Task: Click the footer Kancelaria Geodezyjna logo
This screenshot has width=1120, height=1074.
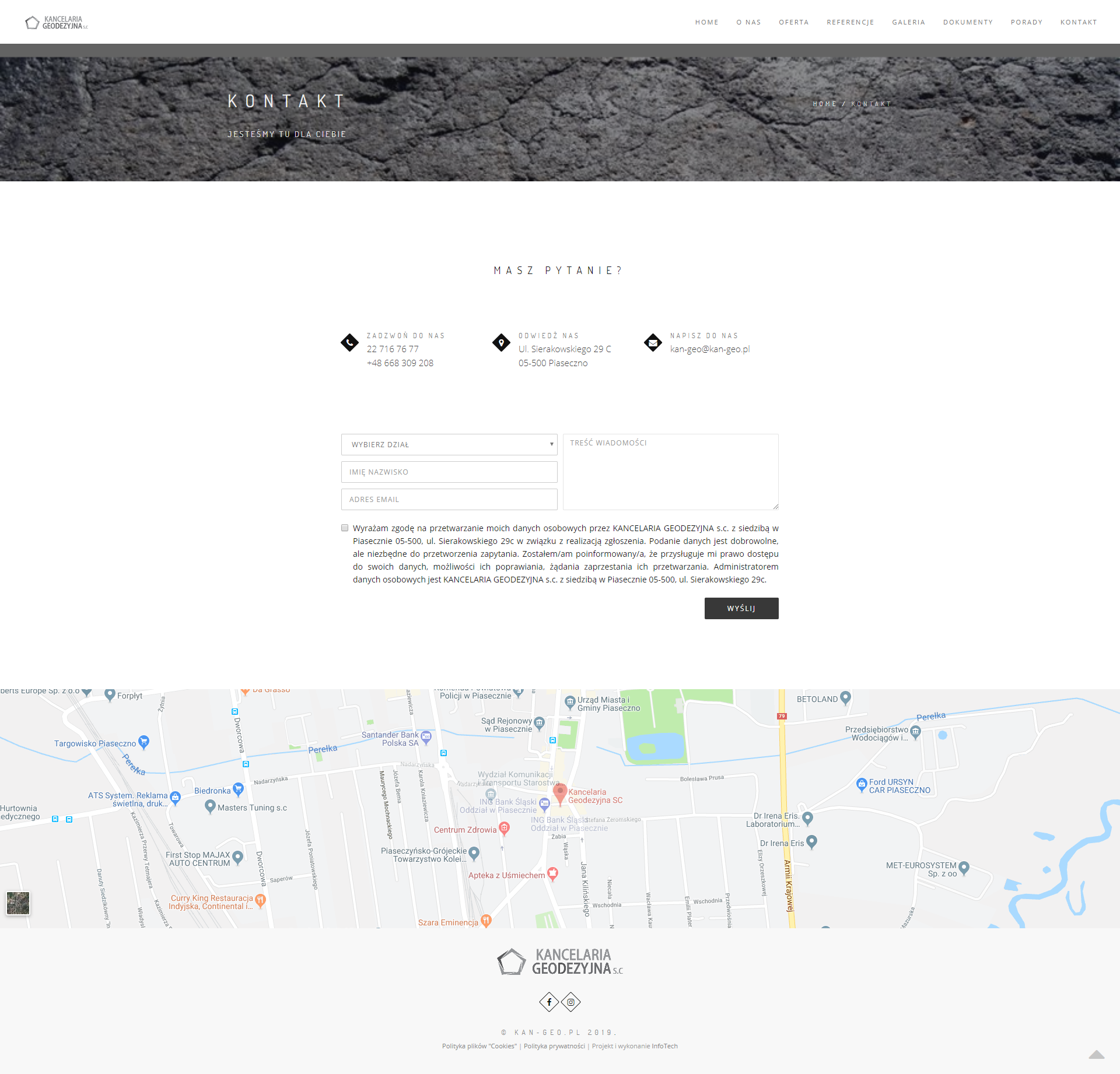Action: (x=560, y=961)
